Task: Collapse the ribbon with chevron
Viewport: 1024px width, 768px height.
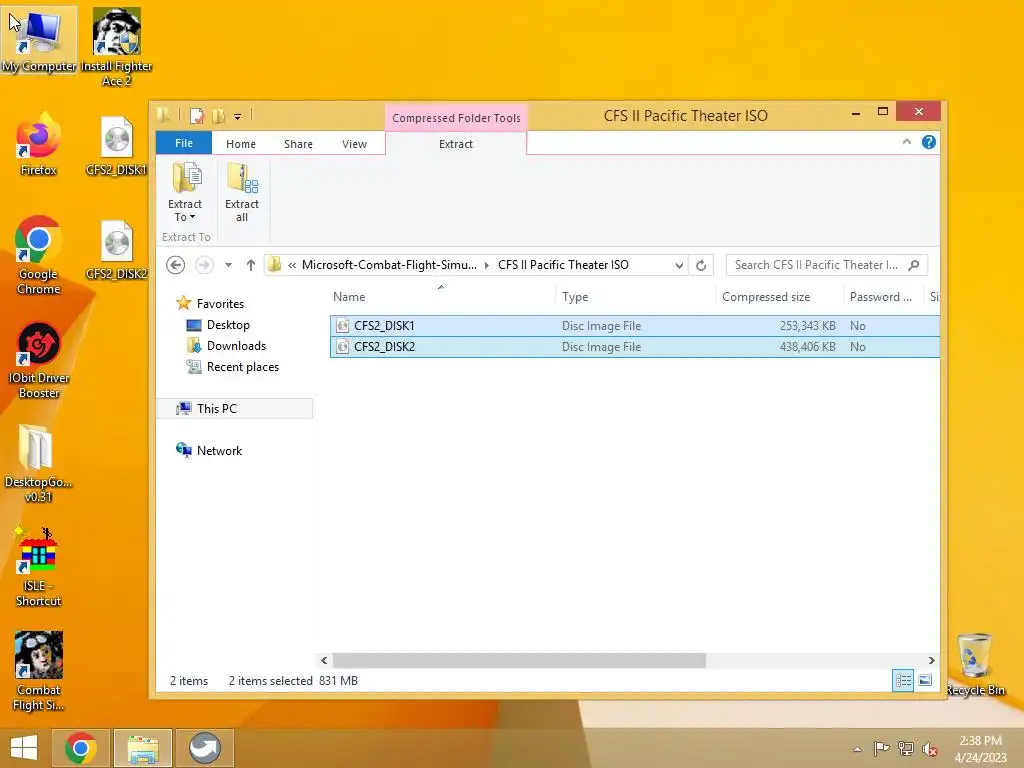Action: tap(906, 142)
